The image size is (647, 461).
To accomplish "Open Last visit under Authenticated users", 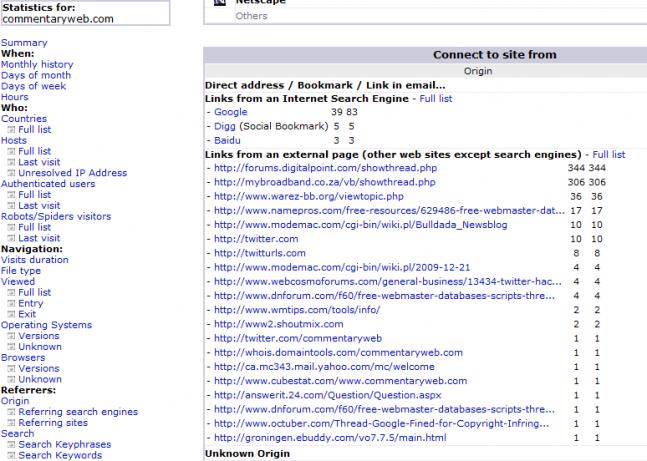I will pos(39,206).
